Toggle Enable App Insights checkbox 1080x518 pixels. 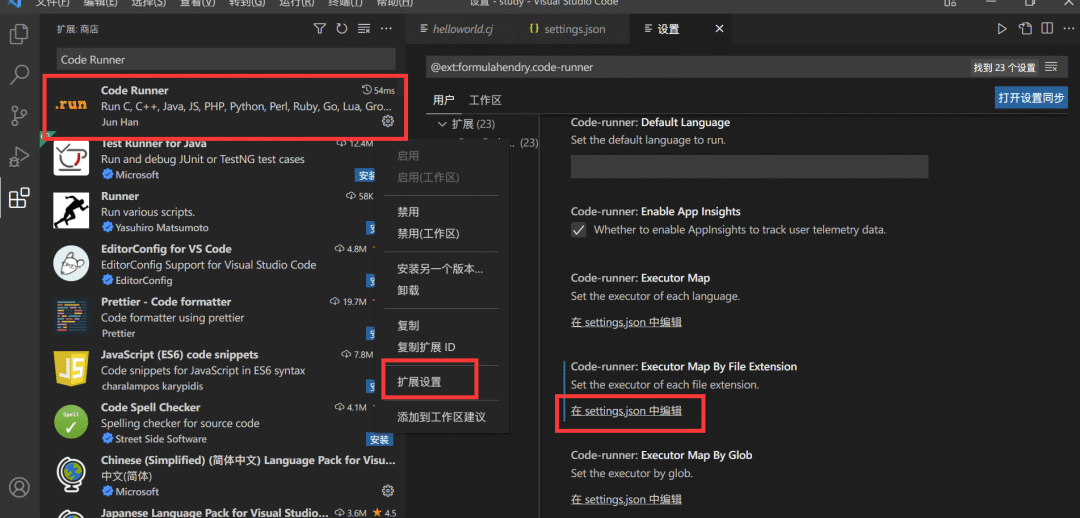[x=579, y=229]
